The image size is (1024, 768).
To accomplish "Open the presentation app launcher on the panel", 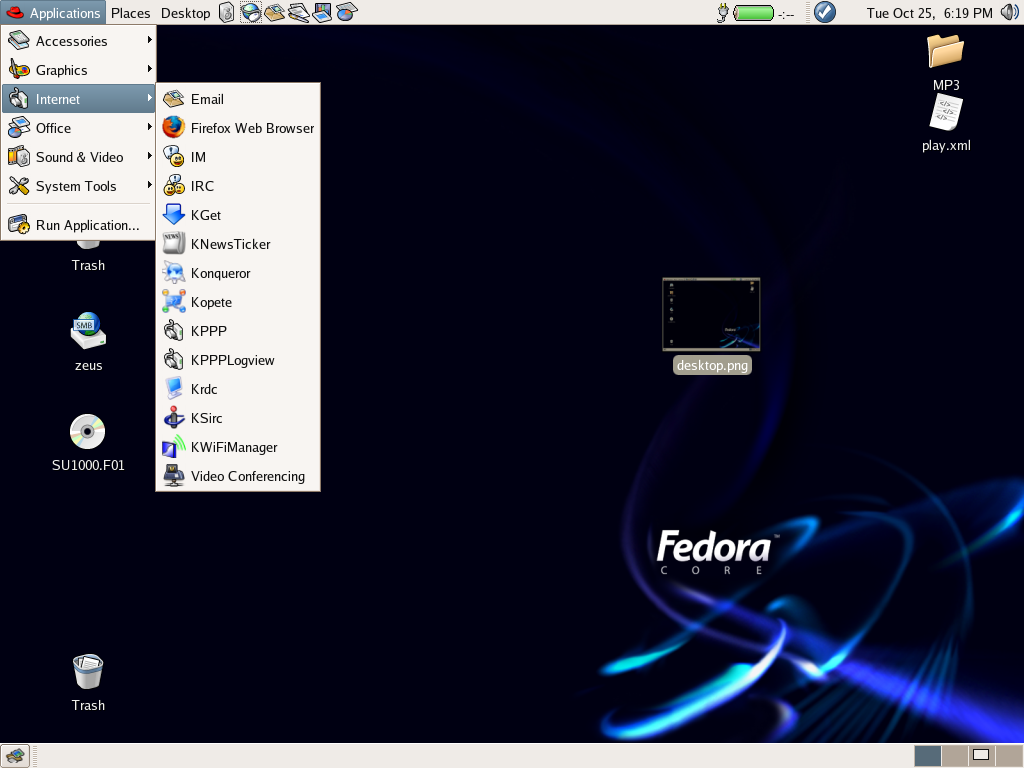I will (322, 12).
